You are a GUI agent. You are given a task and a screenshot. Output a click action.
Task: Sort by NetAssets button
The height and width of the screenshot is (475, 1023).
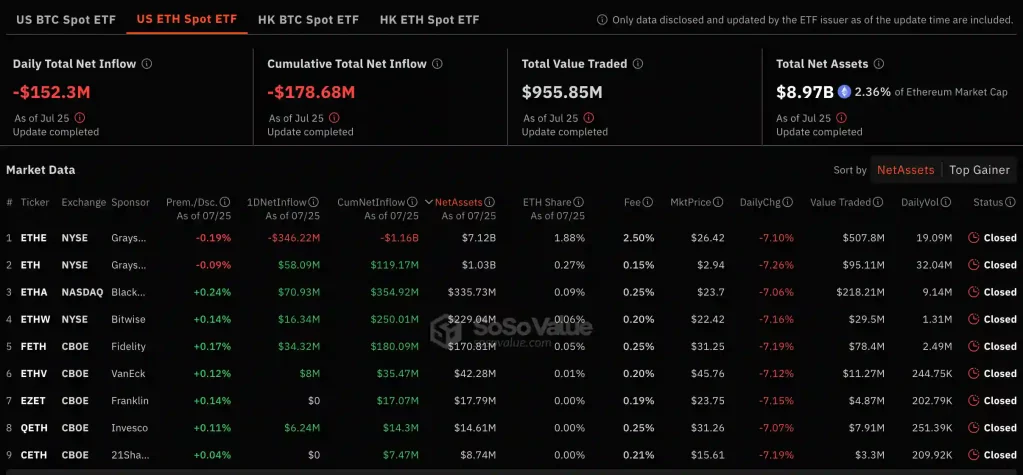tap(905, 170)
